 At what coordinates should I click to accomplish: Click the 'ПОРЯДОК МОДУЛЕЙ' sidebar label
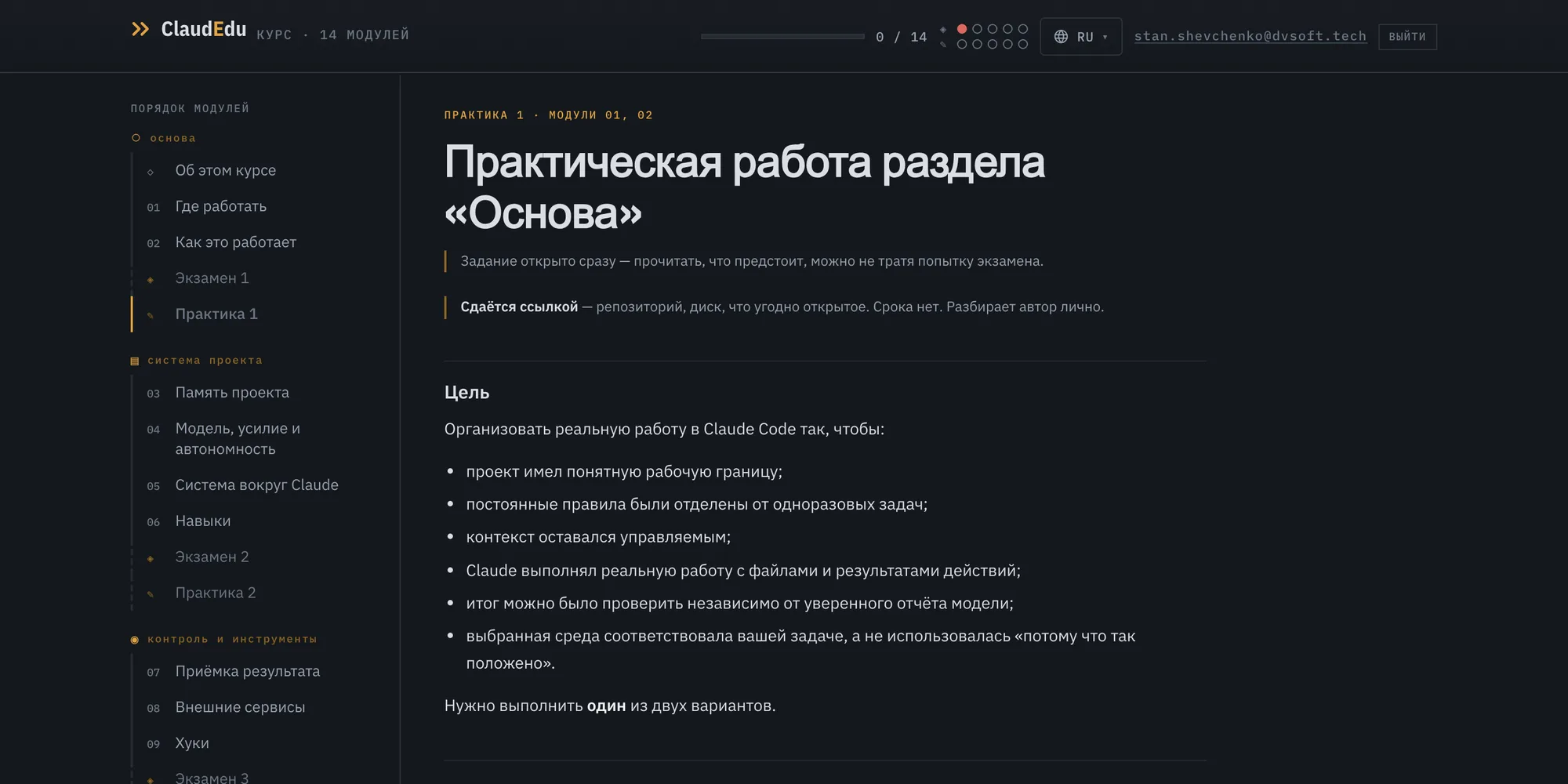point(190,108)
